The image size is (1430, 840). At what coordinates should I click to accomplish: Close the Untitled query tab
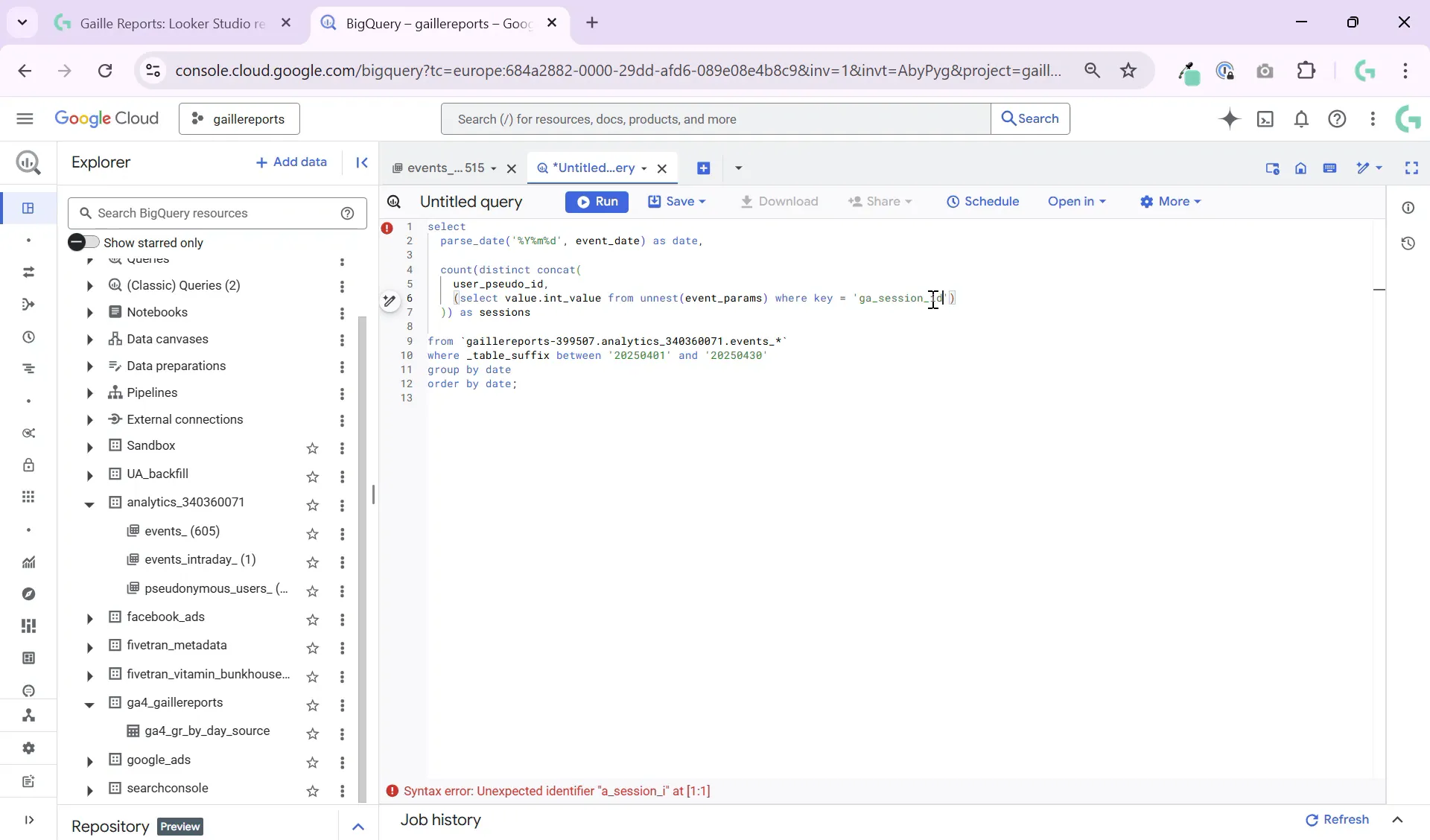click(662, 168)
